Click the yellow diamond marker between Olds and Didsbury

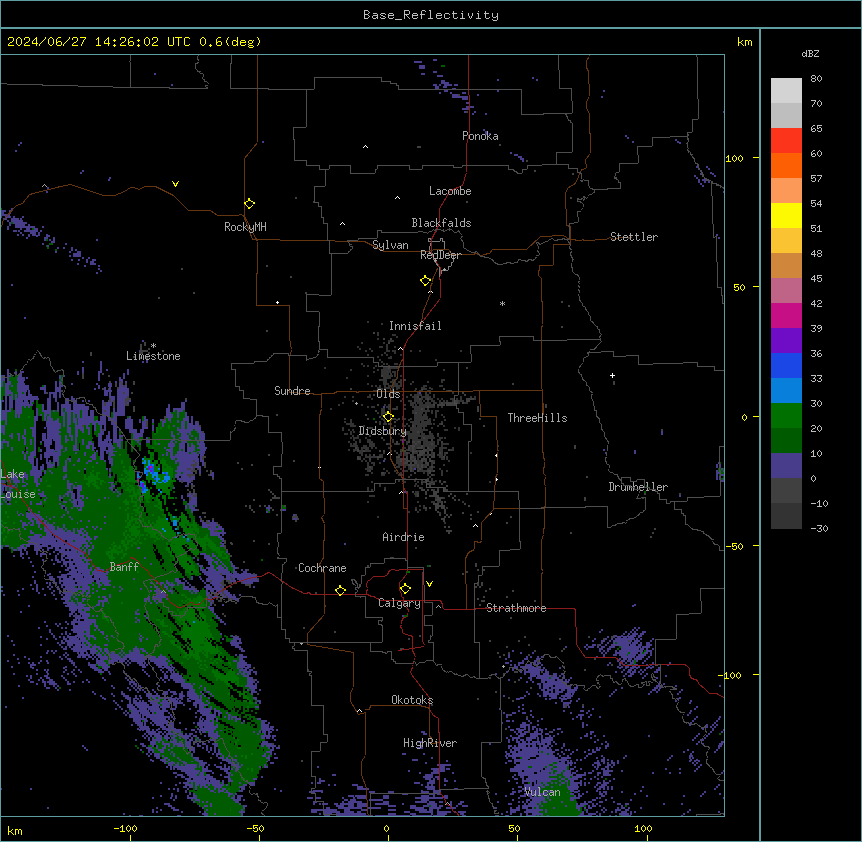point(388,417)
